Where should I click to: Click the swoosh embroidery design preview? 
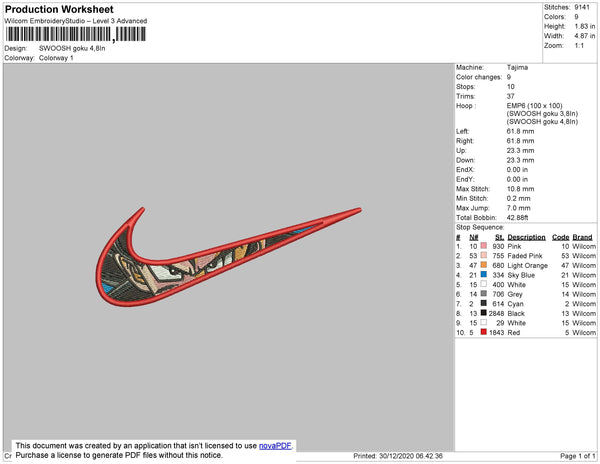point(228,257)
